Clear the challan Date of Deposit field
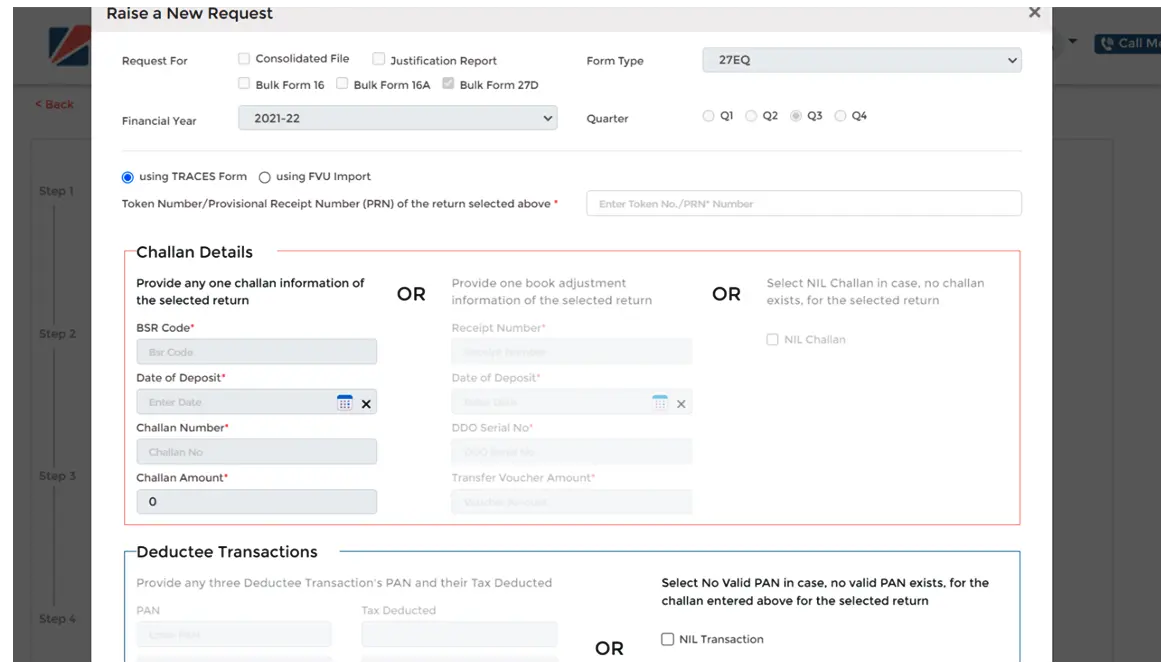The width and height of the screenshot is (1175, 671). pos(366,404)
